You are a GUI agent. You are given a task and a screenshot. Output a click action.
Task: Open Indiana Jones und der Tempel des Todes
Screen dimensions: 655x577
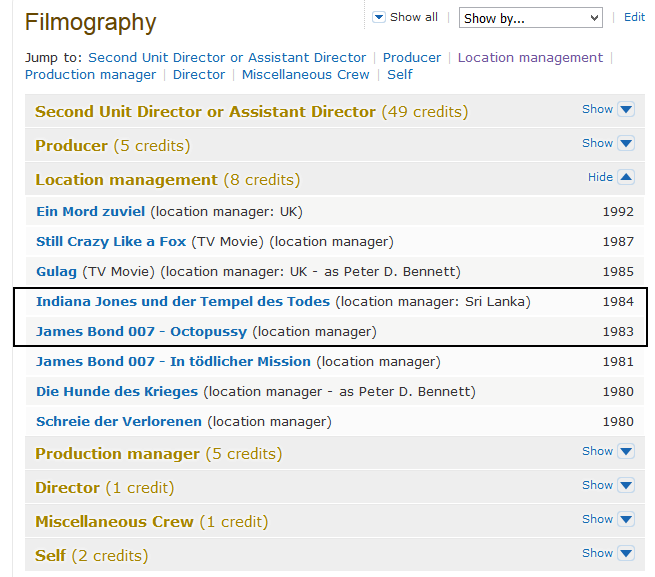(x=183, y=301)
